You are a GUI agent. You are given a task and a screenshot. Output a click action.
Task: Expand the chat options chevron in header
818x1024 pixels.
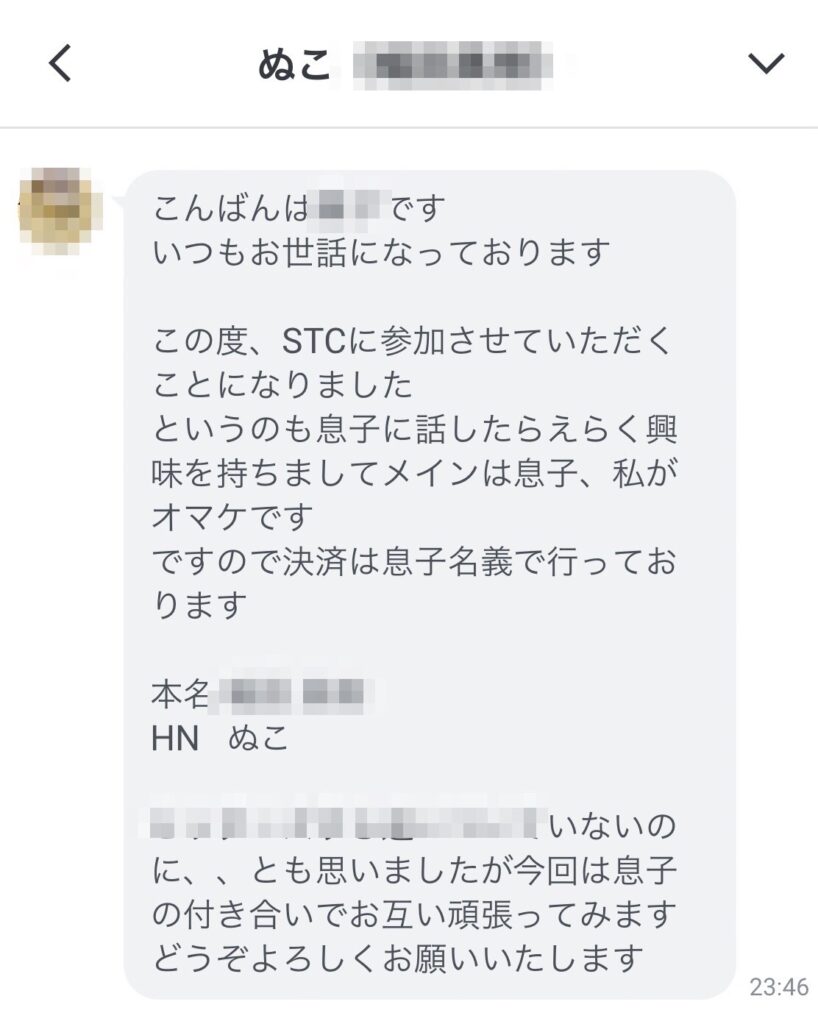[x=765, y=63]
